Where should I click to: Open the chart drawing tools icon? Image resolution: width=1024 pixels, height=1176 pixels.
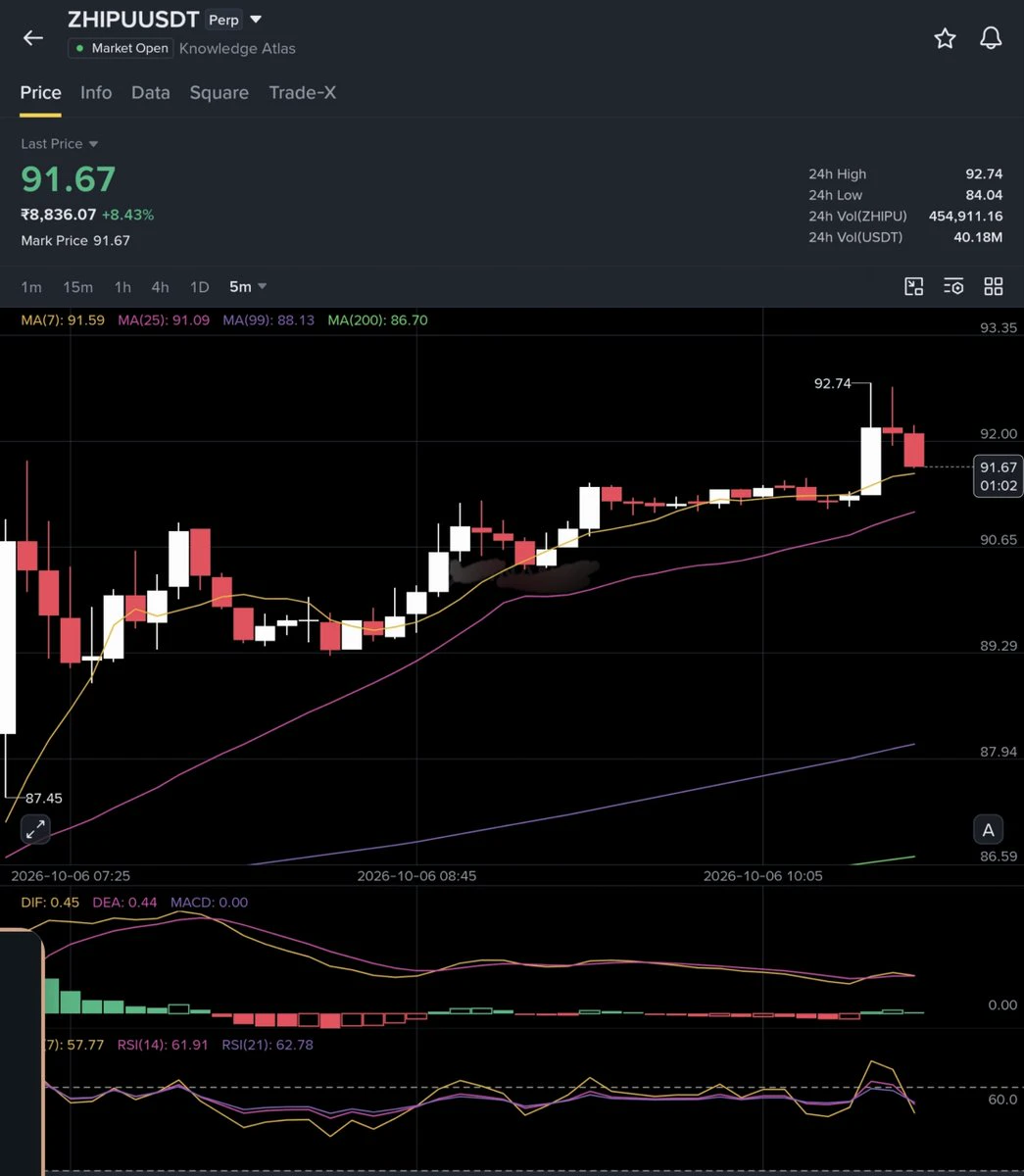click(913, 286)
